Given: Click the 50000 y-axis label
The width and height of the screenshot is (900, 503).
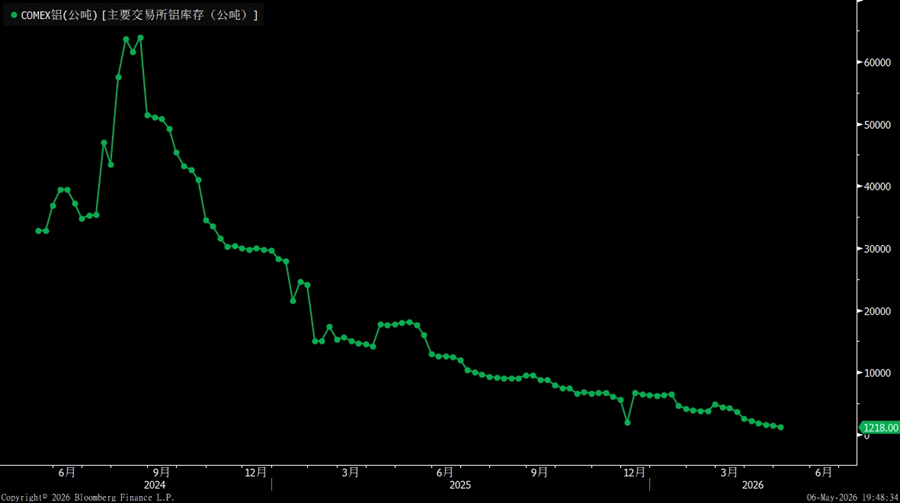Looking at the screenshot, I should pyautogui.click(x=877, y=125).
